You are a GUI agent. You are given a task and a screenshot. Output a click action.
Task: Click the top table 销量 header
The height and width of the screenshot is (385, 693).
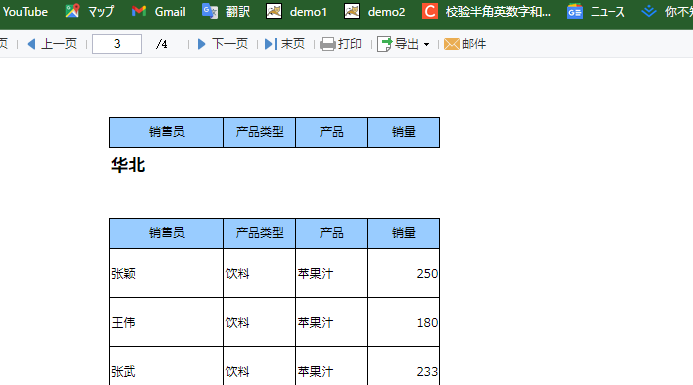coord(404,132)
